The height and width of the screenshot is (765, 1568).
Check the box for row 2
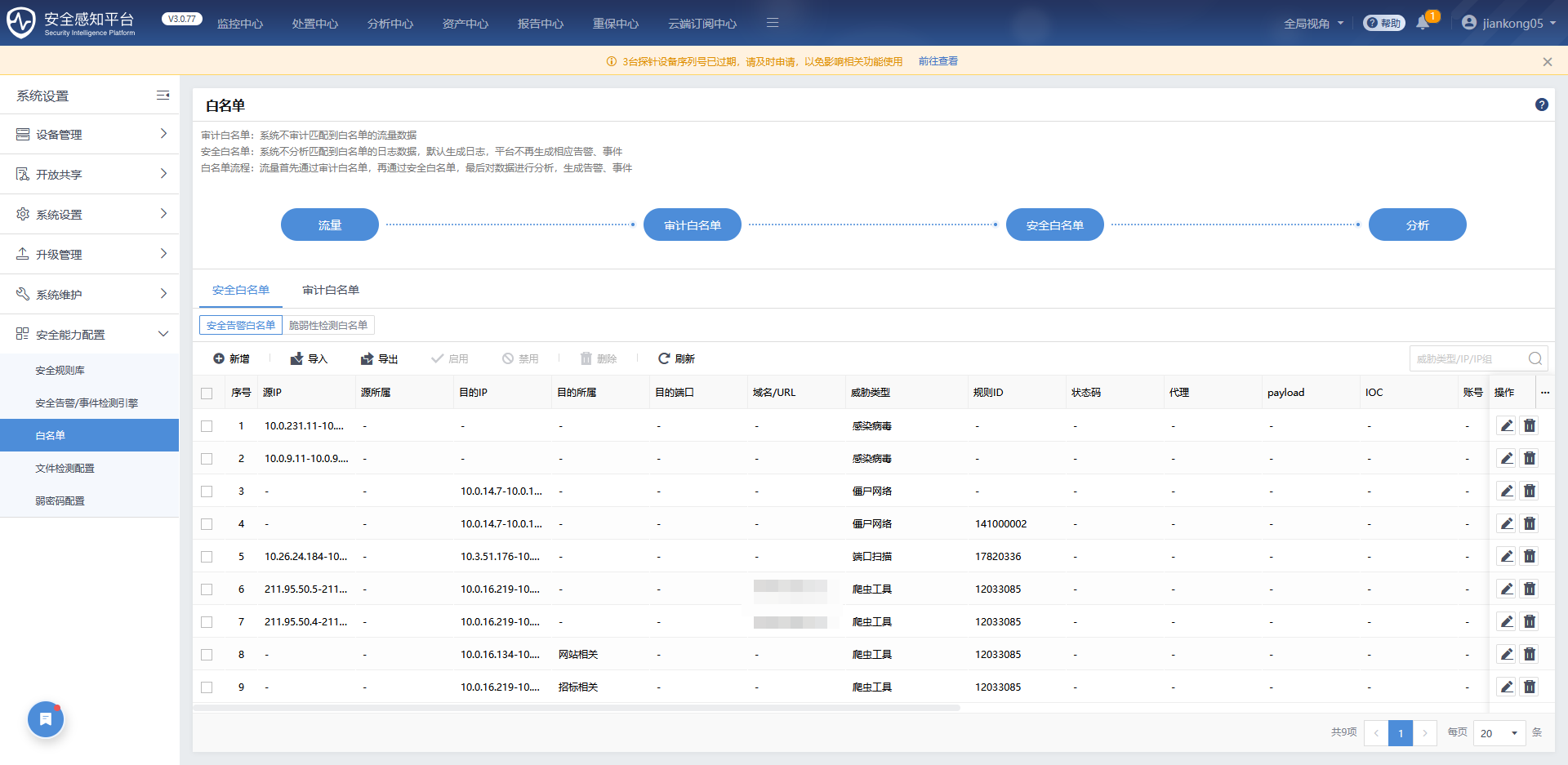tap(207, 459)
